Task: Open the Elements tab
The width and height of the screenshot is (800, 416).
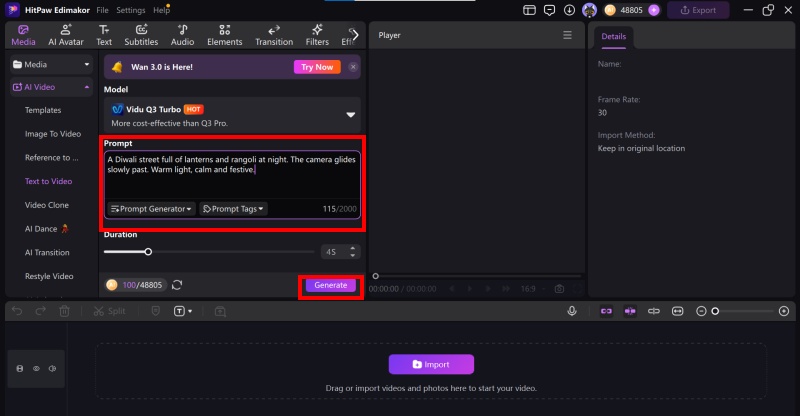Action: (x=224, y=35)
